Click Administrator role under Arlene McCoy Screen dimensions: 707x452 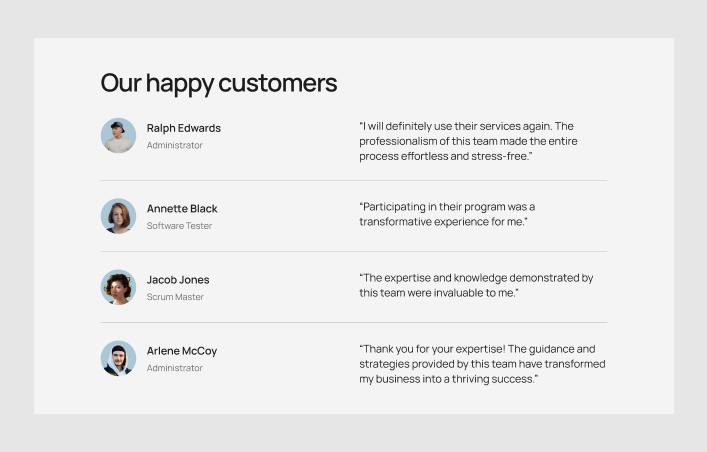point(174,368)
